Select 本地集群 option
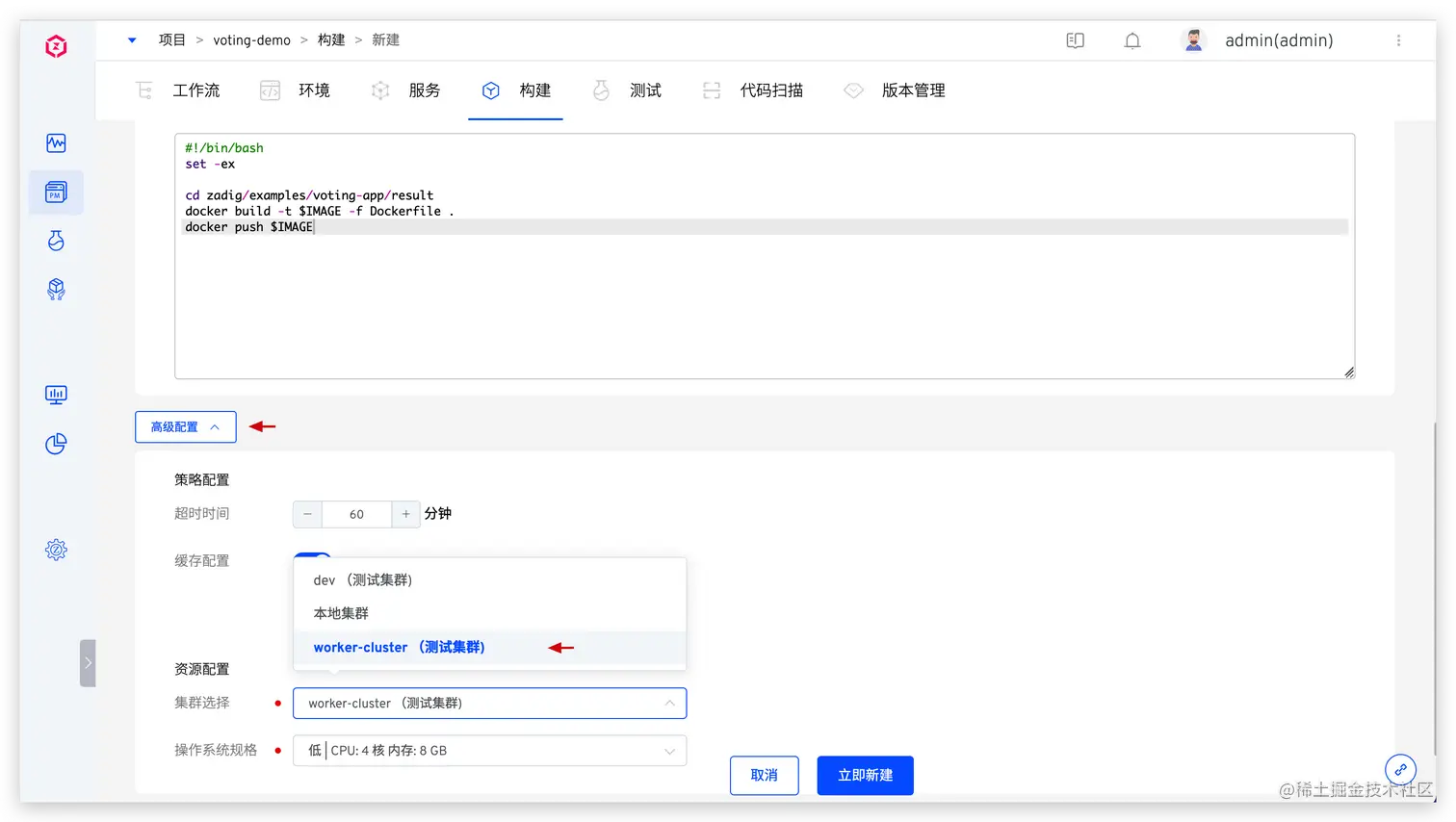The width and height of the screenshot is (1456, 822). tap(489, 613)
